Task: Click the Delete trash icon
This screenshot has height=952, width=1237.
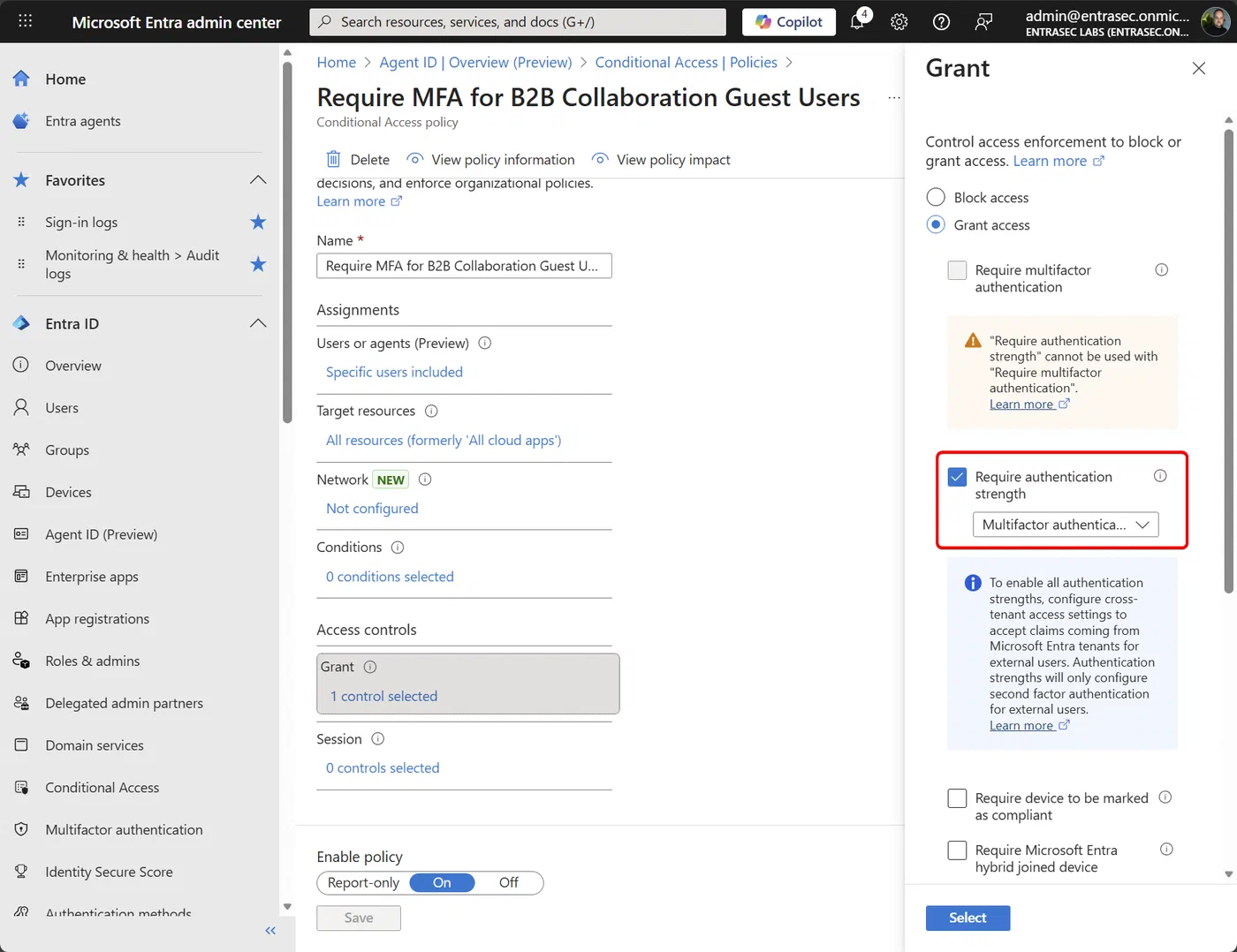Action: pos(333,159)
